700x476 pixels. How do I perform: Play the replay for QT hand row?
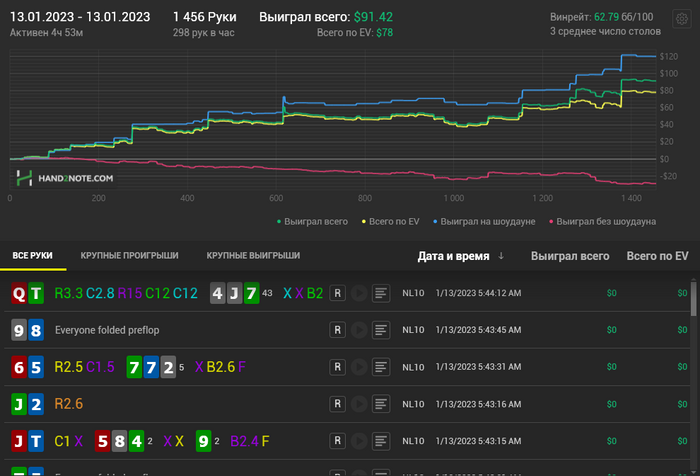point(359,293)
